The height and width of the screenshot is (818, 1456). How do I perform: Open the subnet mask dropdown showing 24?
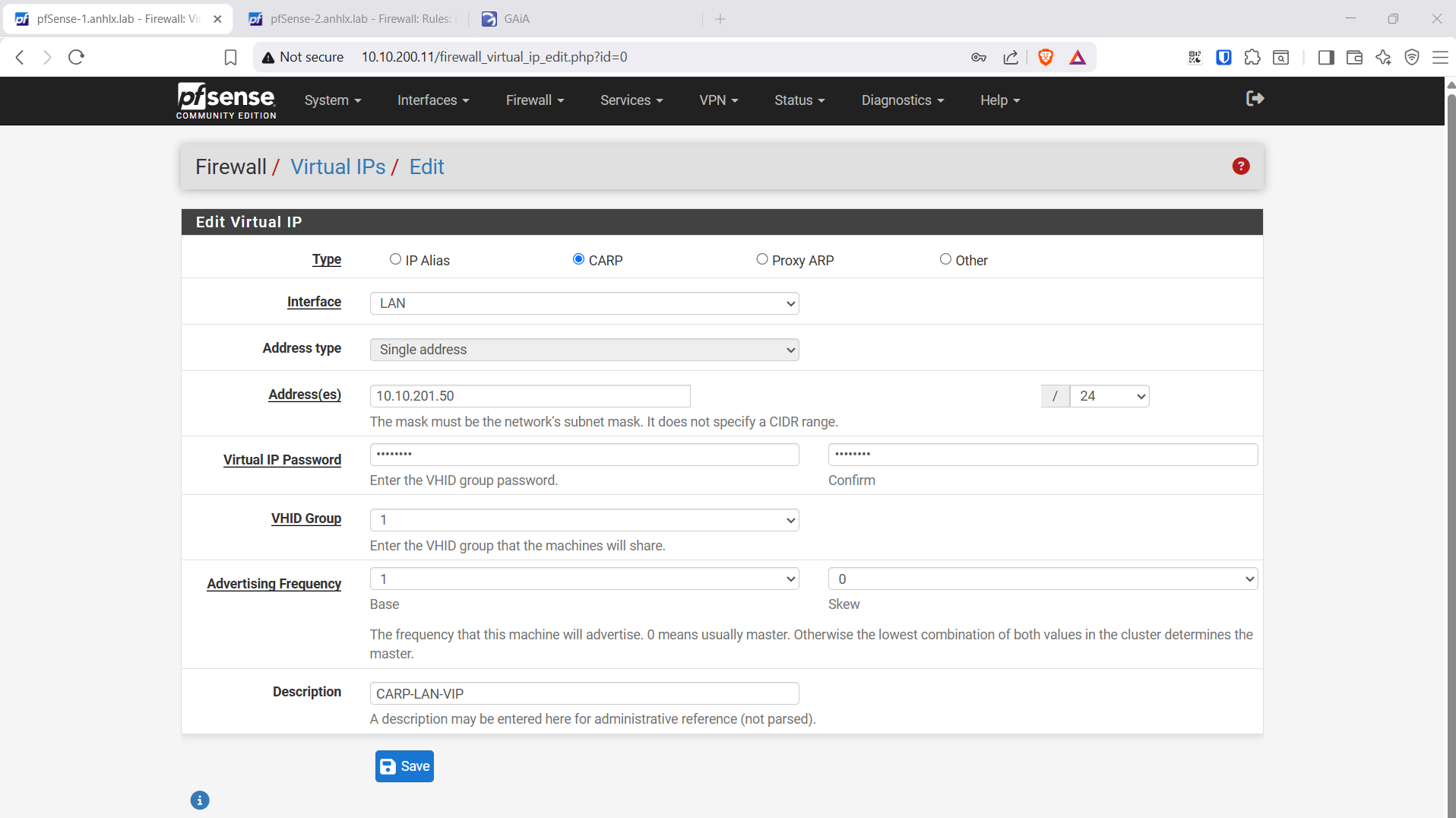click(x=1109, y=396)
